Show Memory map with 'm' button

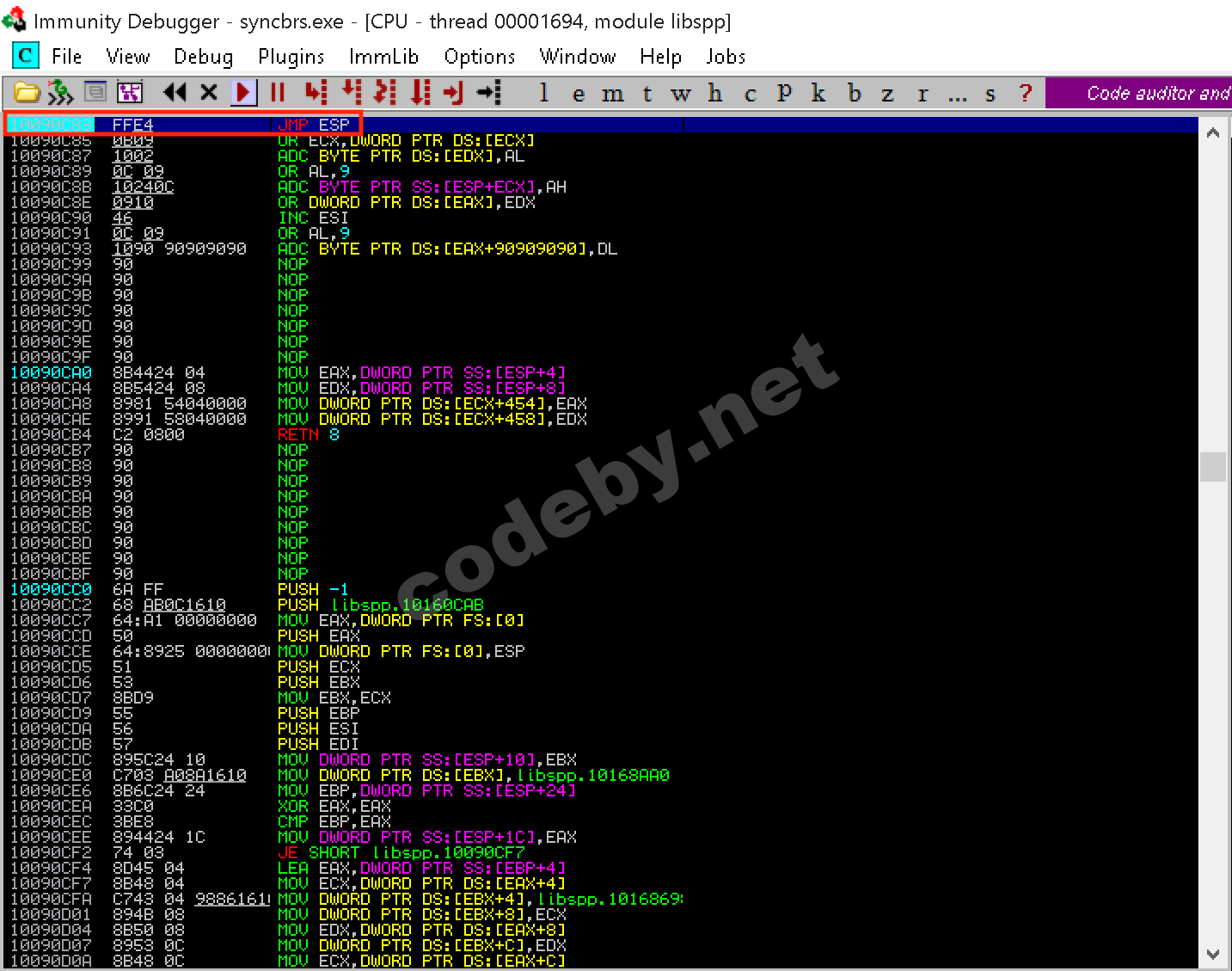613,93
